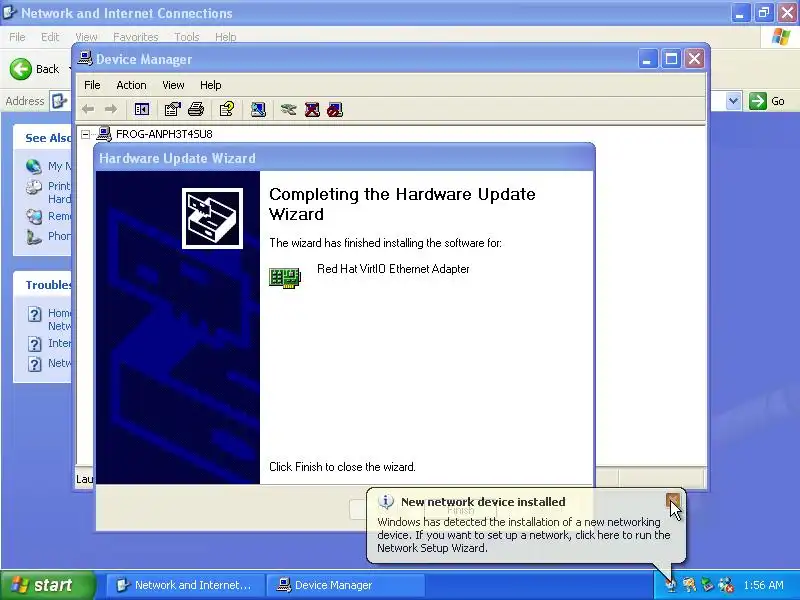Viewport: 800px width, 600px height.
Task: Click the Remote Desktop icon in See Also
Action: click(34, 216)
